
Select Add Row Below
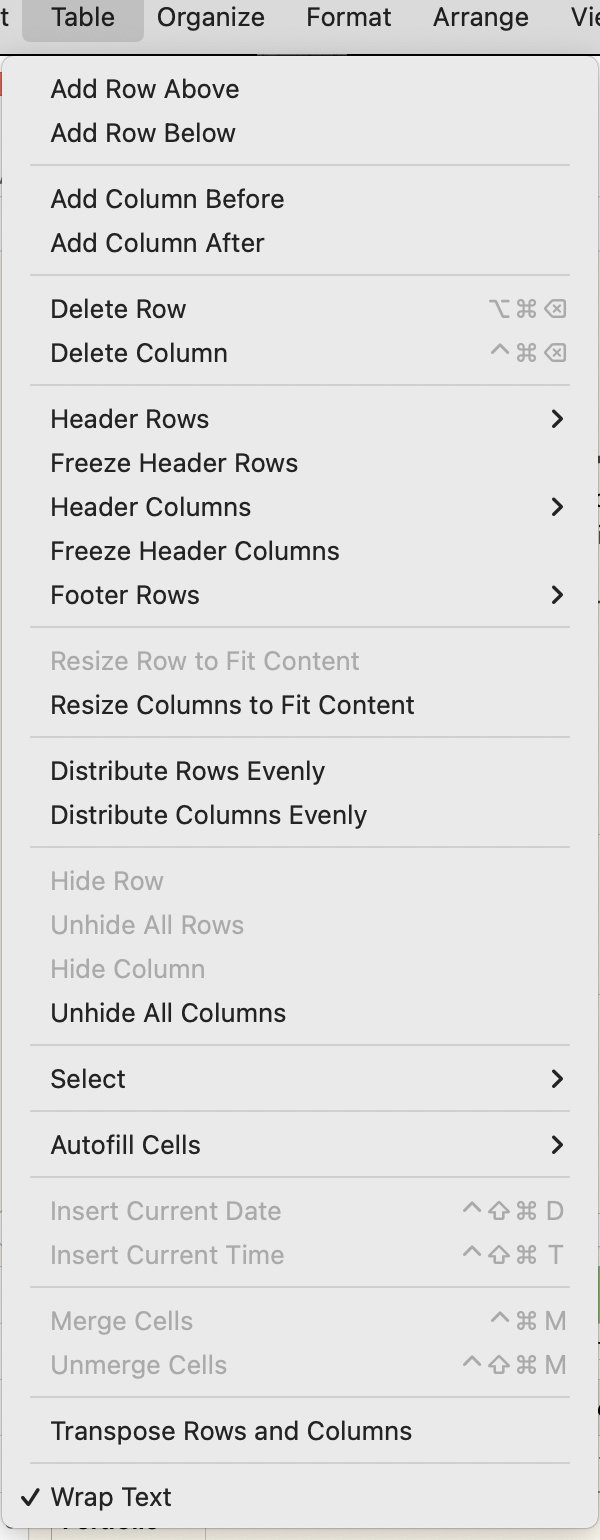point(143,133)
